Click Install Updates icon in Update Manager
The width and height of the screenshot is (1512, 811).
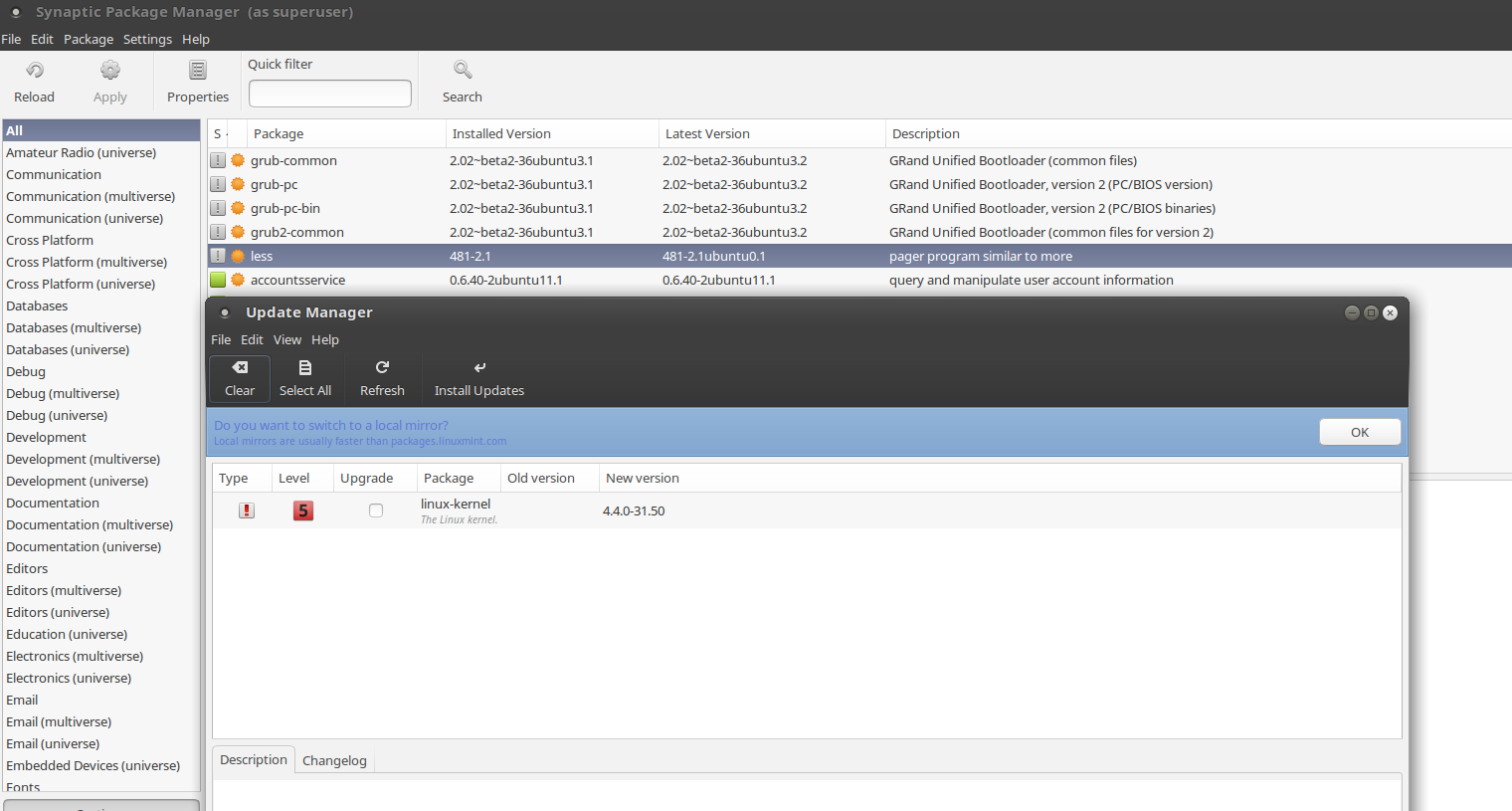point(479,367)
